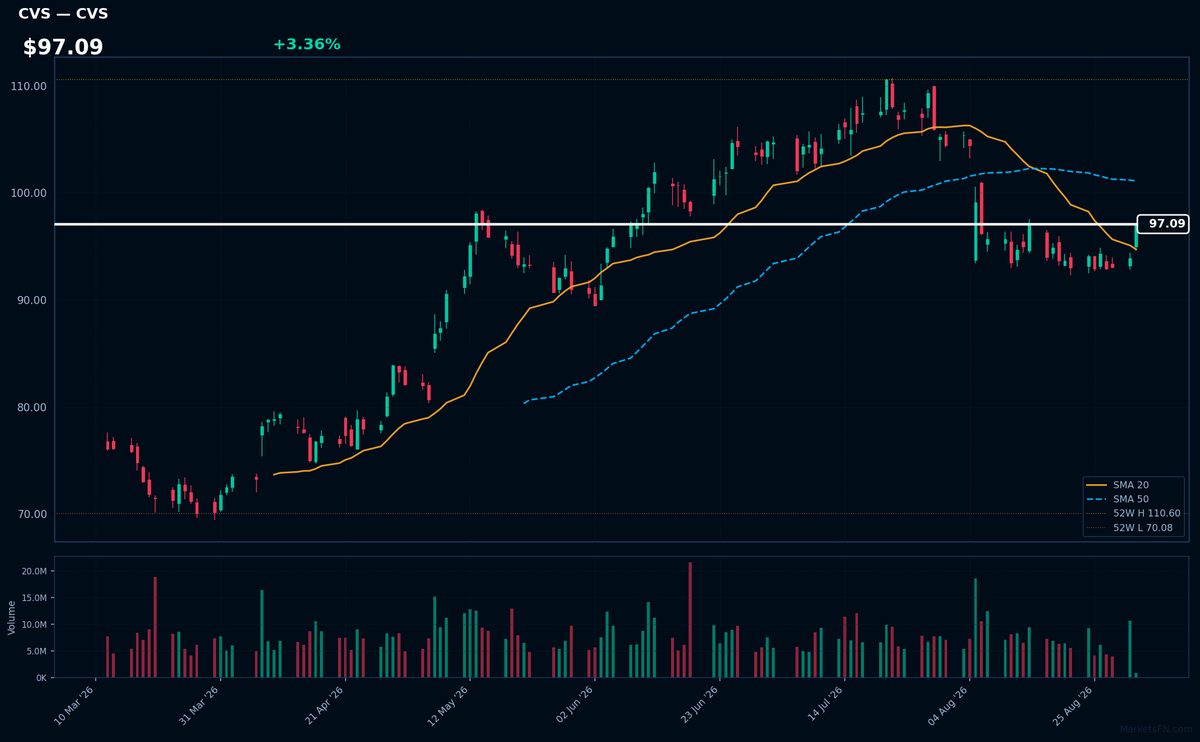Click the $97.09 price header
Screen dimensions: 1200x742
pos(63,47)
